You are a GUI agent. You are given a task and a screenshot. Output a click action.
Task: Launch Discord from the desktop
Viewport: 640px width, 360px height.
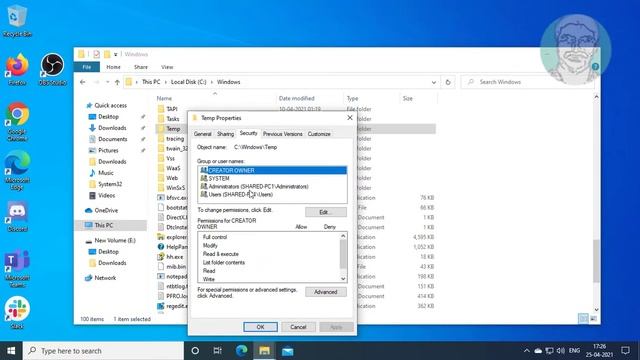[x=17, y=216]
